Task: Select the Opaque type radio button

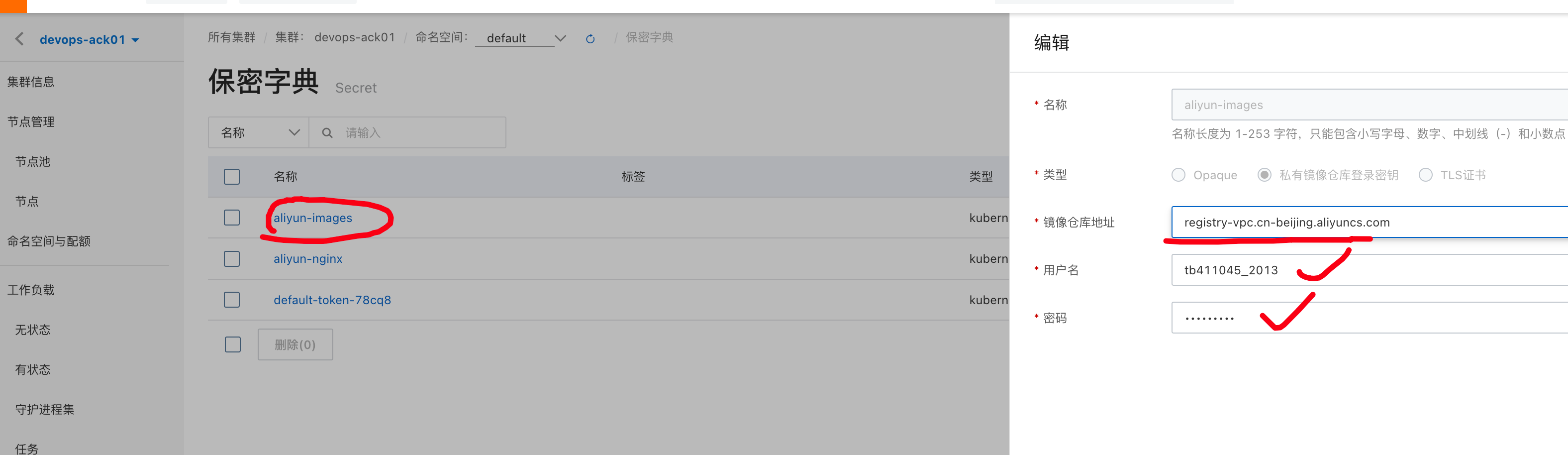Action: click(1178, 175)
